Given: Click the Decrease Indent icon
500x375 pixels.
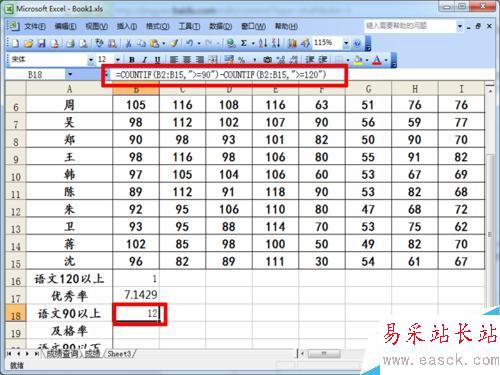Looking at the screenshot, I should 310,60.
